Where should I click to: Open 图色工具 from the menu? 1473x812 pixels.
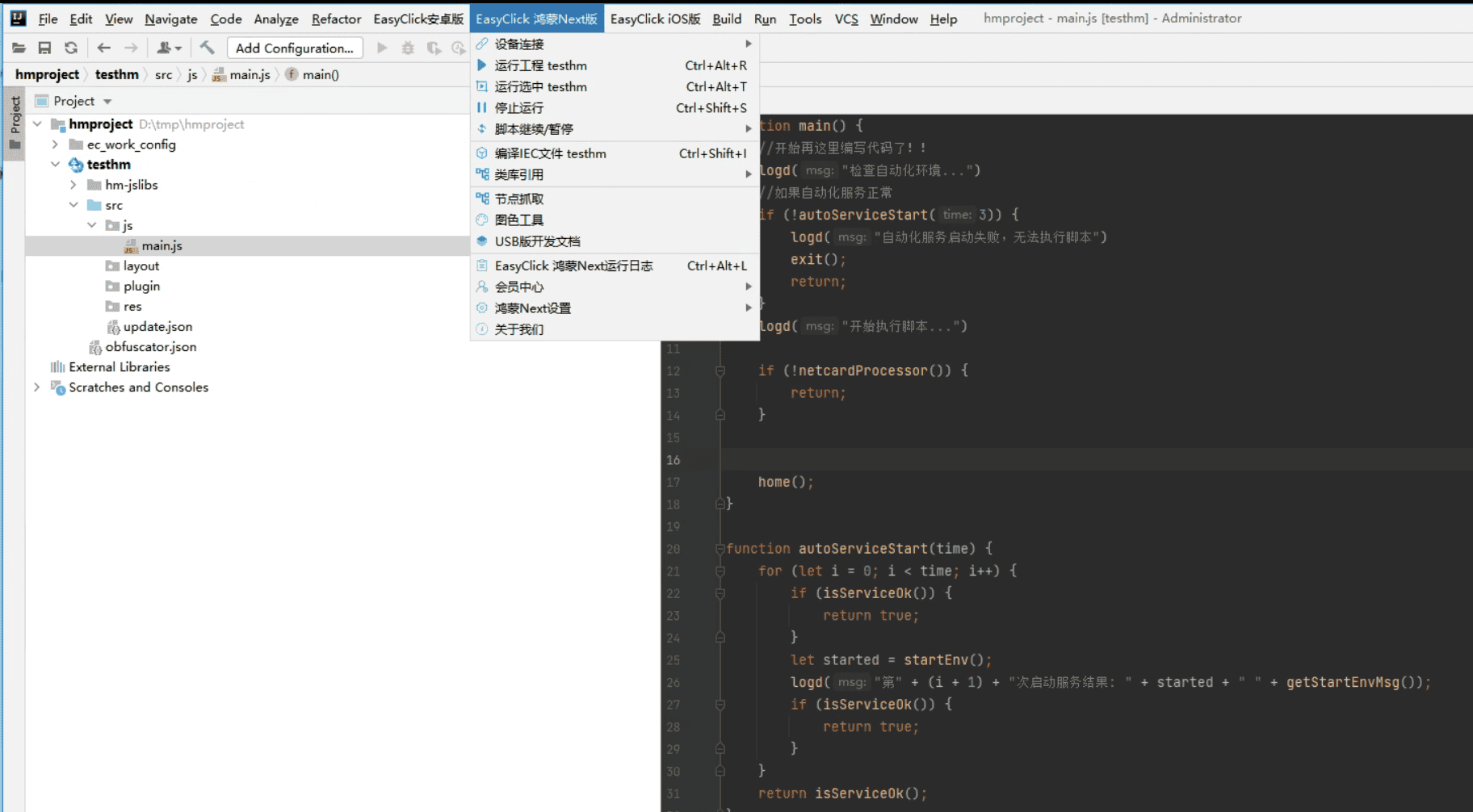pyautogui.click(x=518, y=220)
